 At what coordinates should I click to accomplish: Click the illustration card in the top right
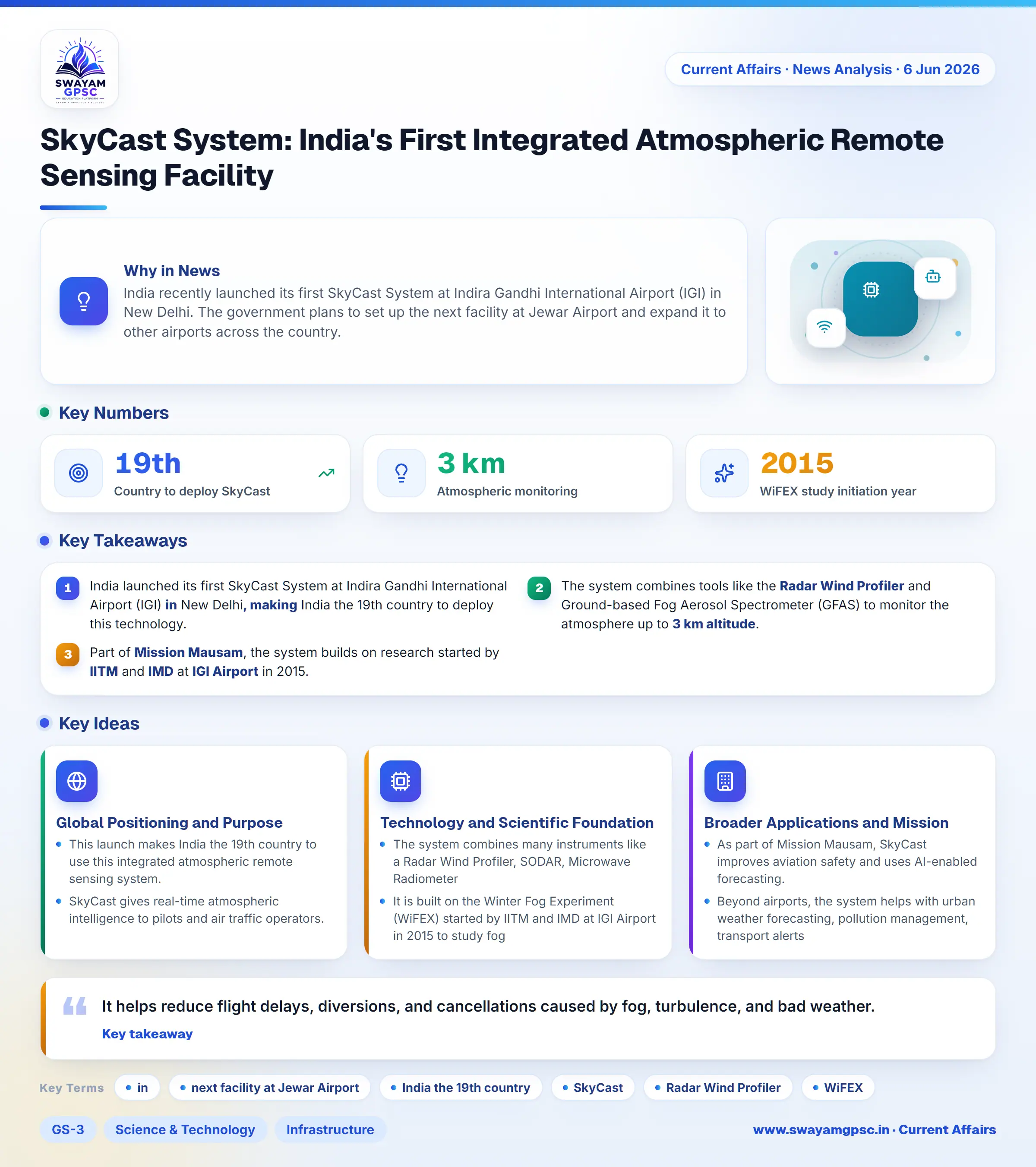point(880,301)
